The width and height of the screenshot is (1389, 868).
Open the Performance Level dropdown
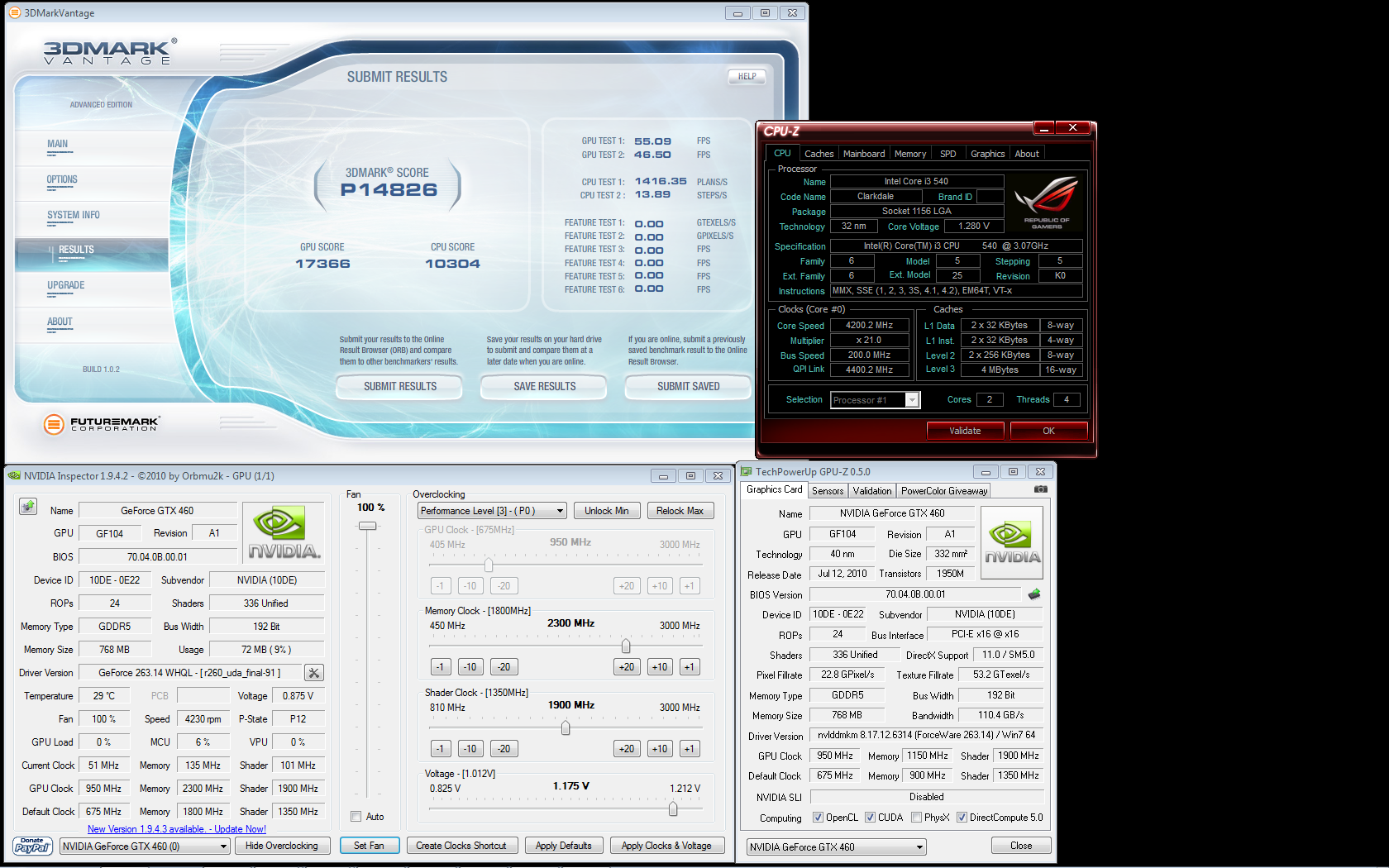492,511
